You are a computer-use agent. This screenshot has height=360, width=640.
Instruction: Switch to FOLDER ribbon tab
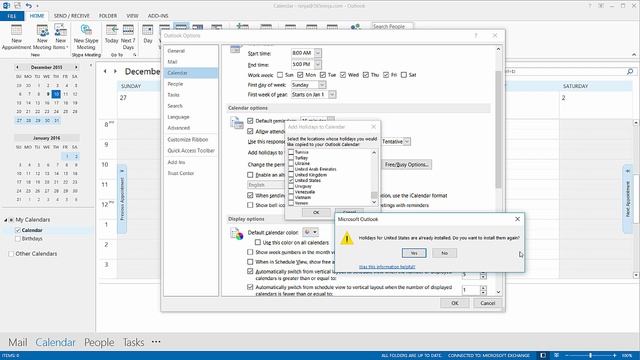(x=108, y=16)
